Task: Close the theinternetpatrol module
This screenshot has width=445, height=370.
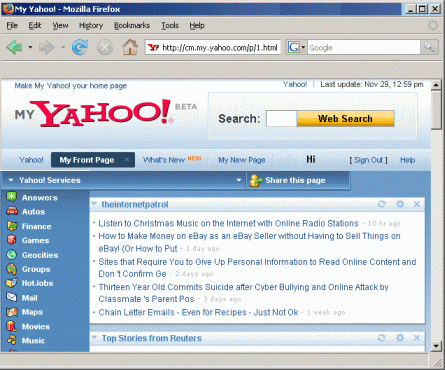Action: click(x=417, y=204)
